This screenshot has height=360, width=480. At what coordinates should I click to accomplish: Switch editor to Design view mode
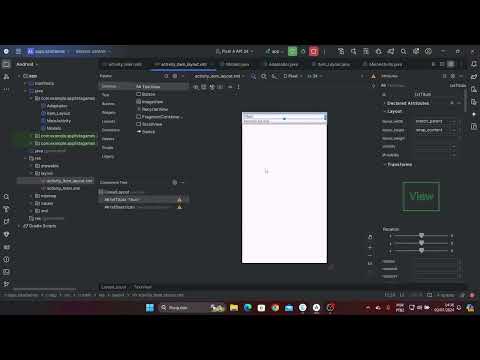[451, 64]
